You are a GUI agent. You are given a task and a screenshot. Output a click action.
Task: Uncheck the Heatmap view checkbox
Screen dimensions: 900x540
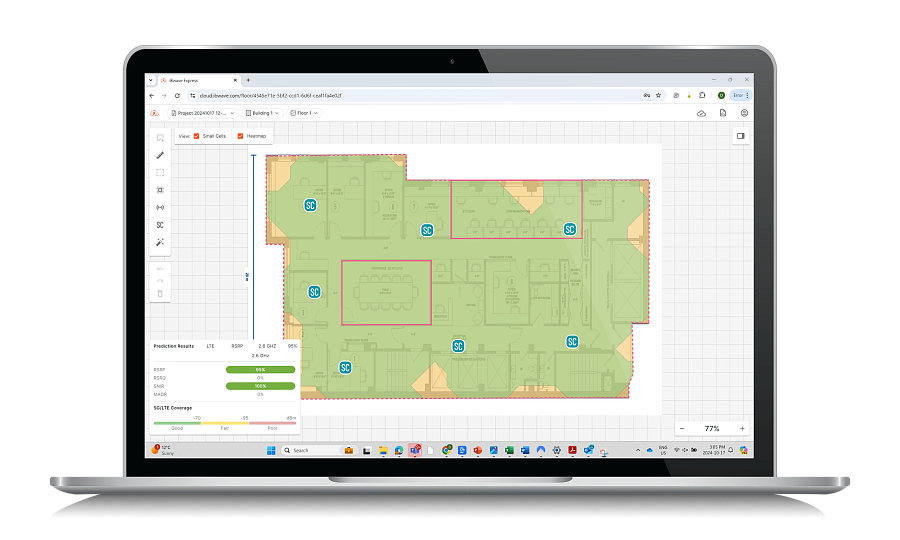click(x=240, y=136)
